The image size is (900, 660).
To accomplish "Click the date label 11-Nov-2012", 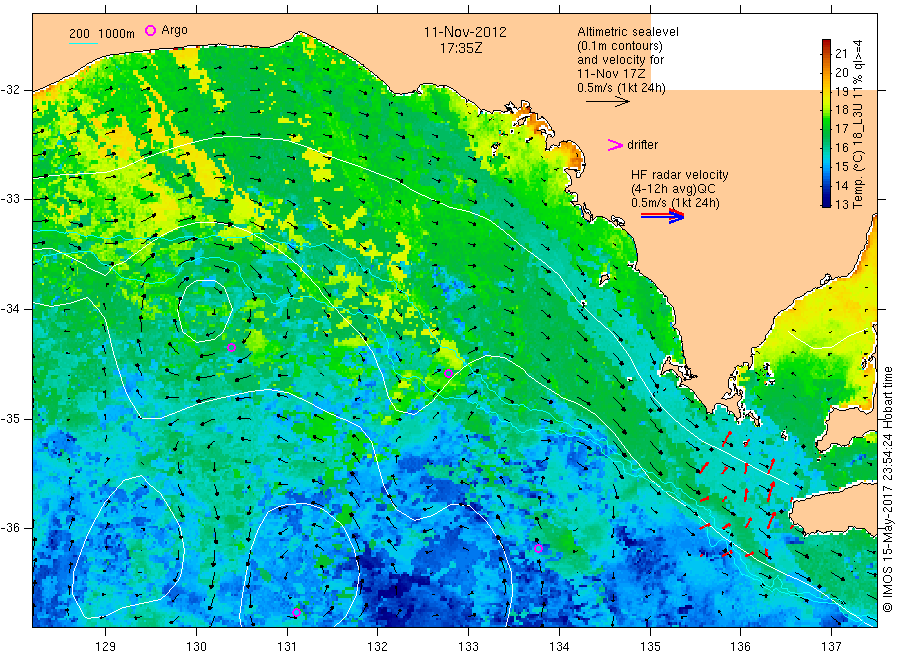I will click(465, 32).
